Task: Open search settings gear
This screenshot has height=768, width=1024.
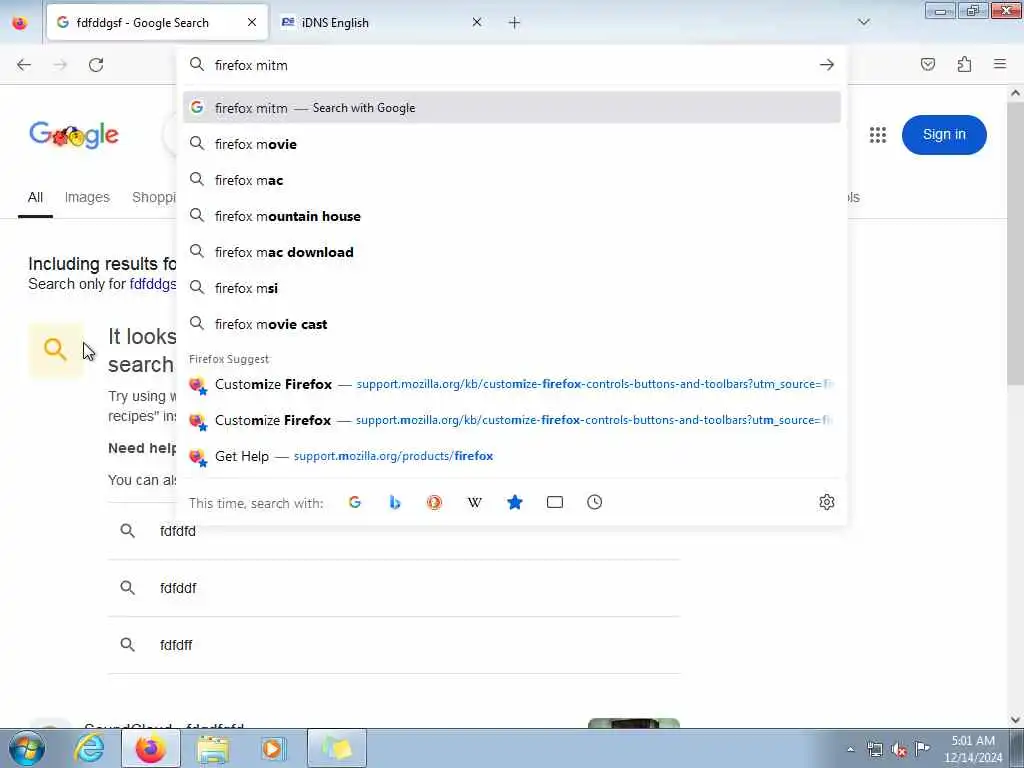Action: 827,502
